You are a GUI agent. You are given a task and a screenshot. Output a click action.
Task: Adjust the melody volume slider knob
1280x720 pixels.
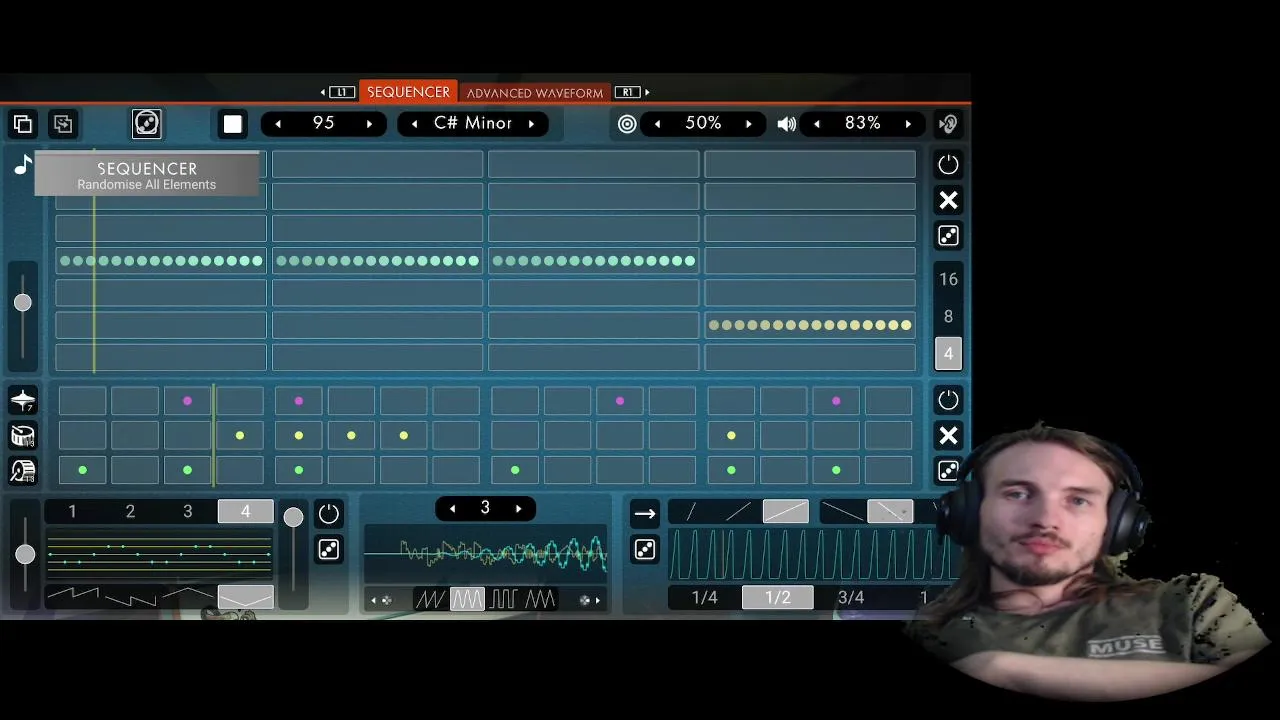click(x=22, y=303)
